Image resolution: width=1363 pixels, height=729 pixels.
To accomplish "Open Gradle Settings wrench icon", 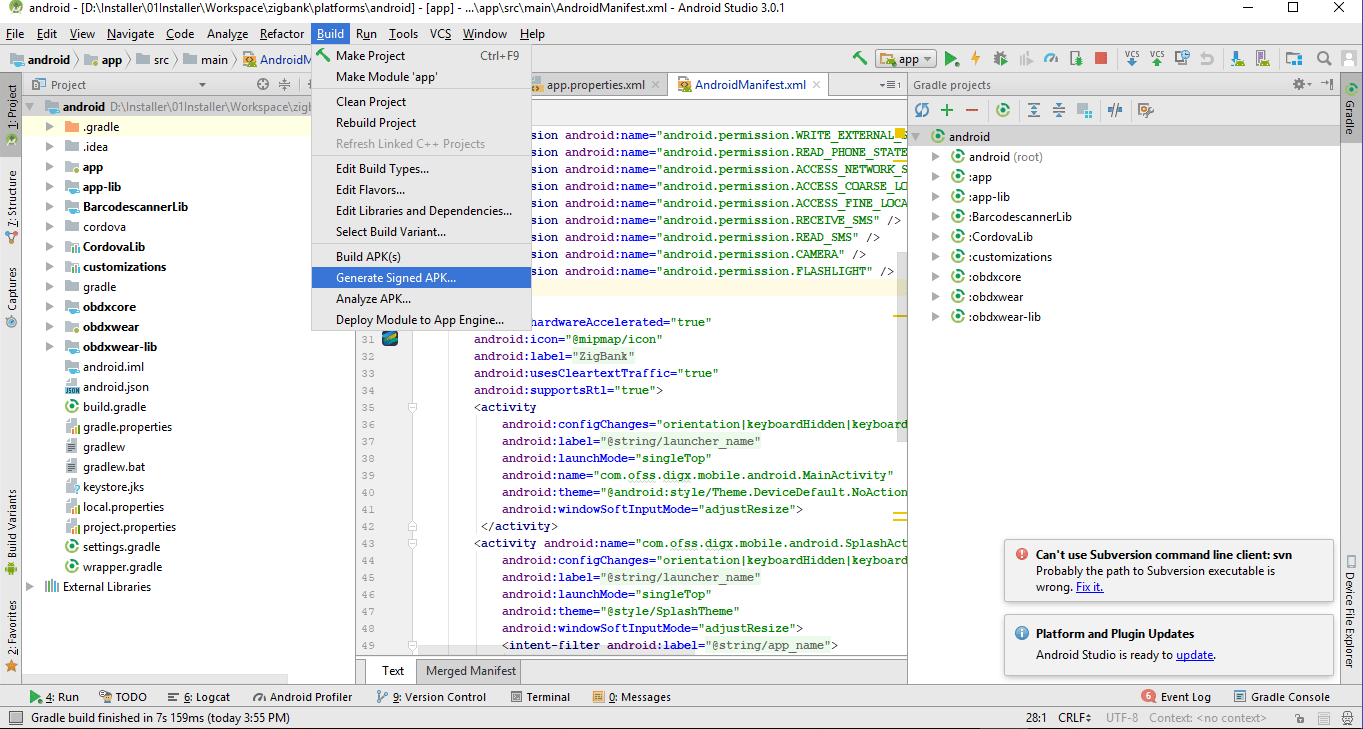I will coord(1146,110).
